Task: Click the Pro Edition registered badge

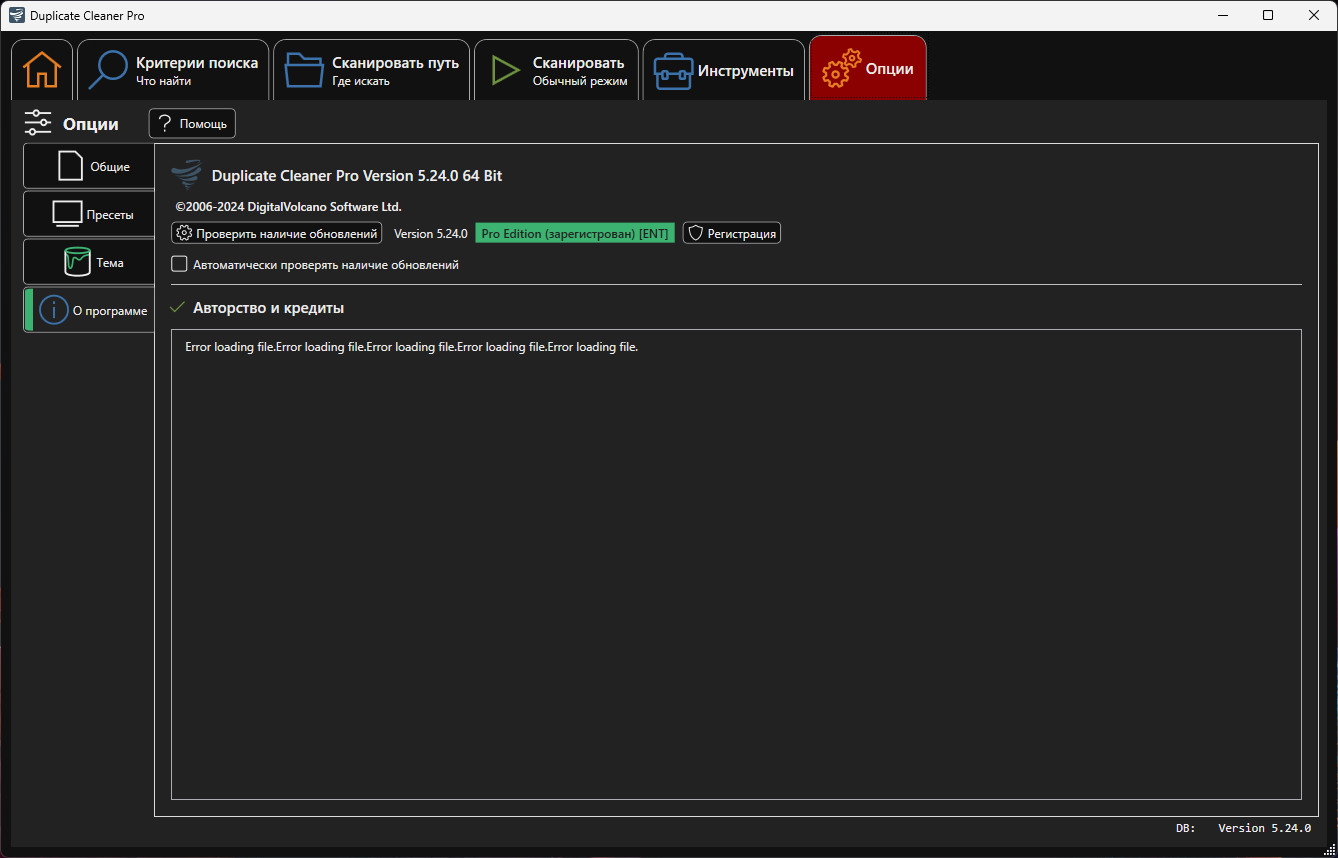Action: [x=575, y=233]
